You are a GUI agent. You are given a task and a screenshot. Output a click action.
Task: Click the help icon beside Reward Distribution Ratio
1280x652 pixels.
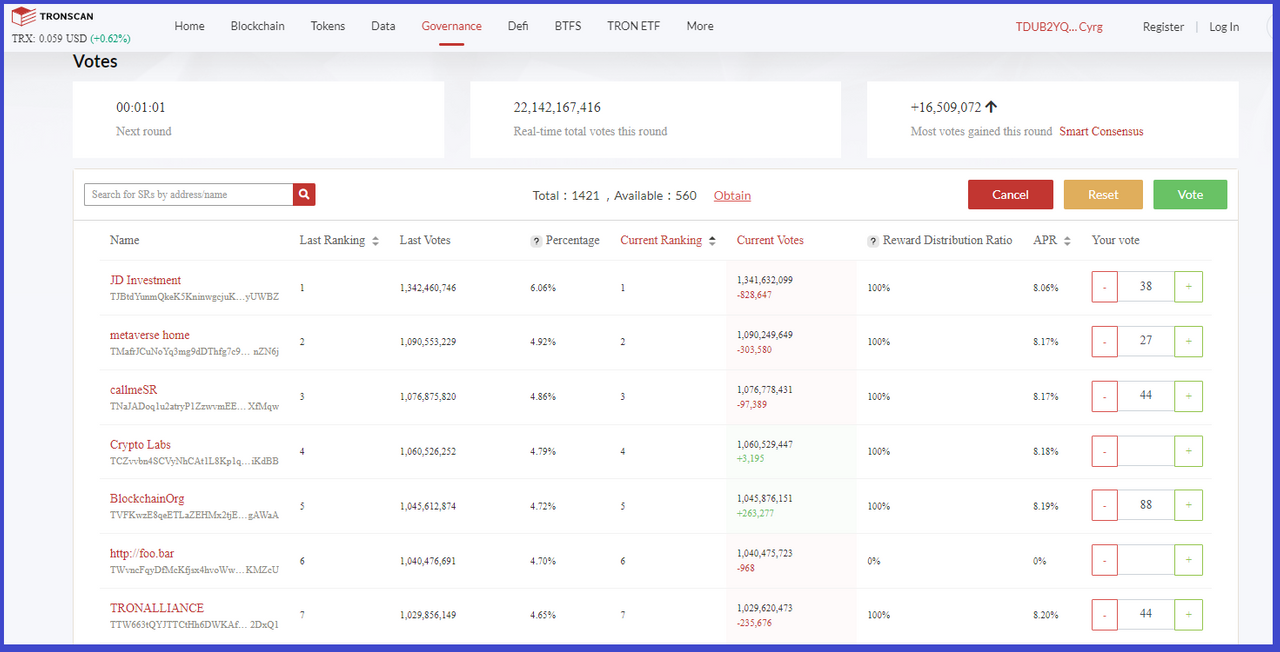872,241
